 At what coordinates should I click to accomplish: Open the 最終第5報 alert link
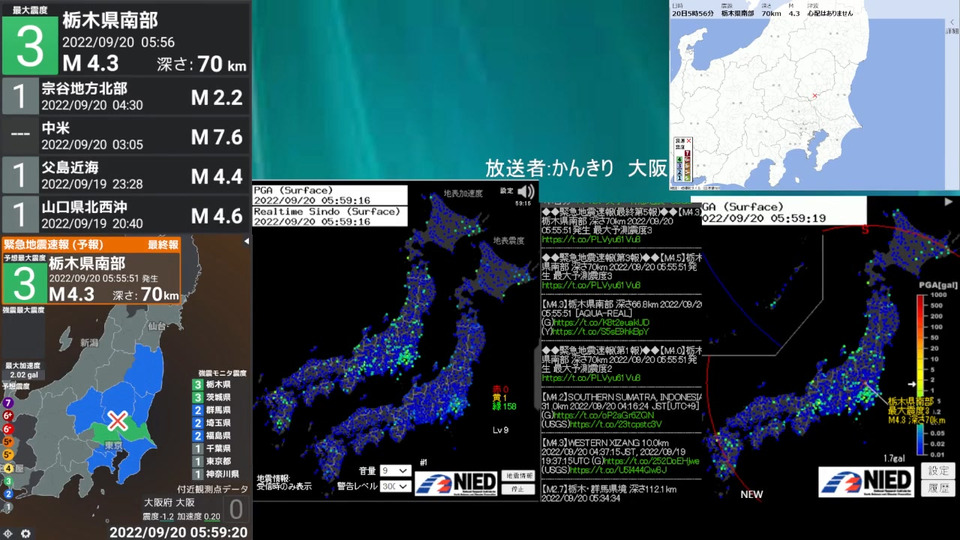point(591,240)
